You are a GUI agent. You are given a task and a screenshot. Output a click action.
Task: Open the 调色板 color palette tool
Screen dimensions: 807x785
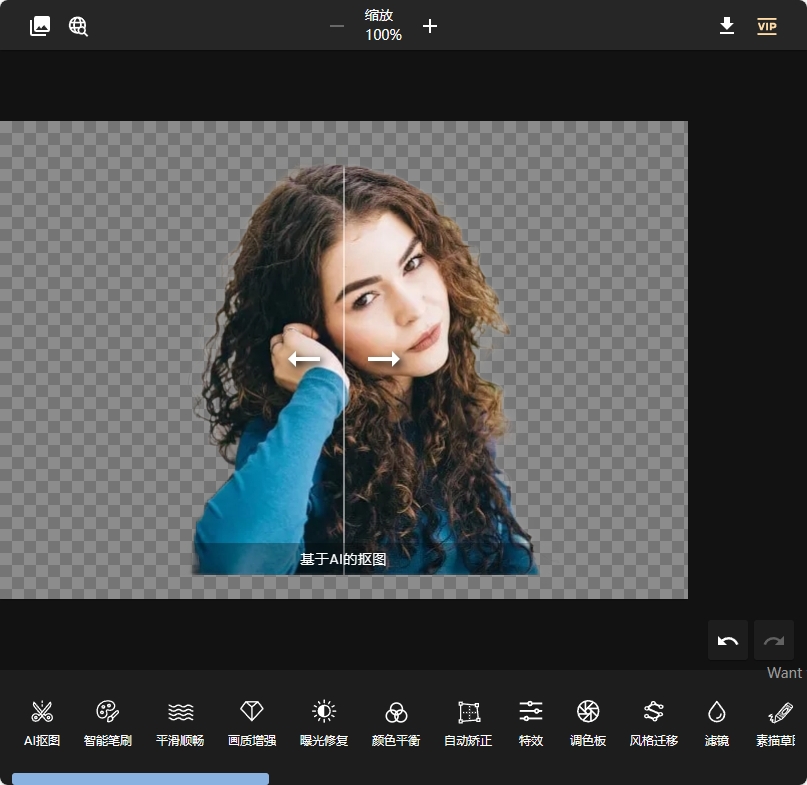click(588, 722)
